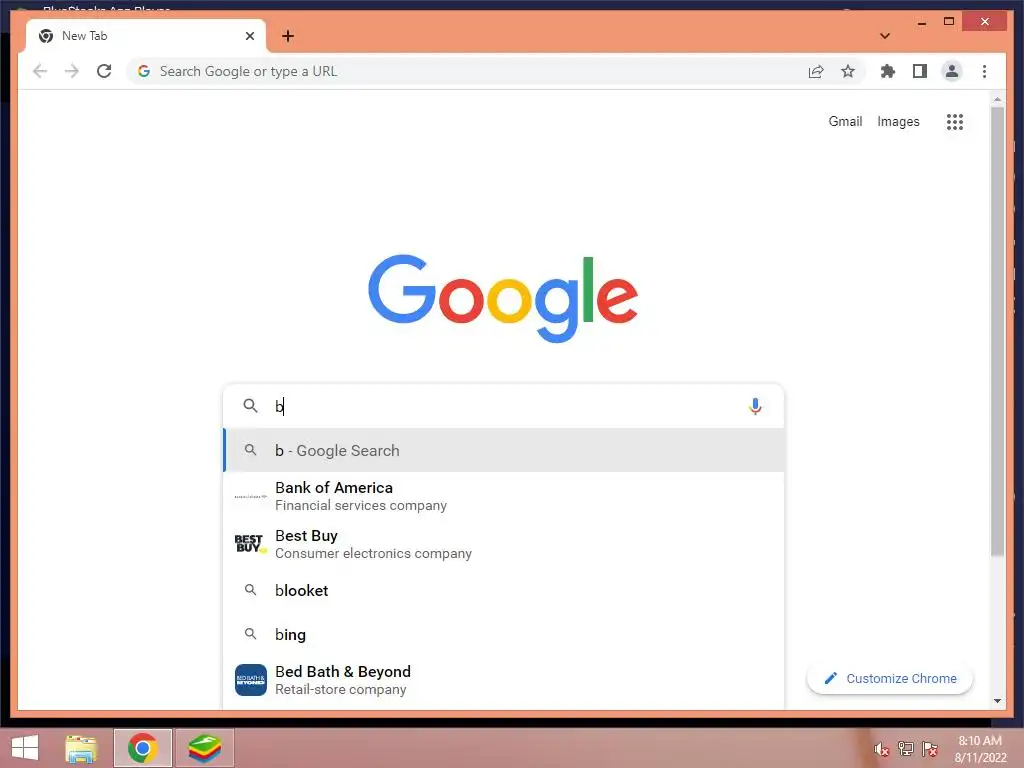The height and width of the screenshot is (768, 1024).
Task: Click the Google icon in the address bar
Action: click(144, 71)
